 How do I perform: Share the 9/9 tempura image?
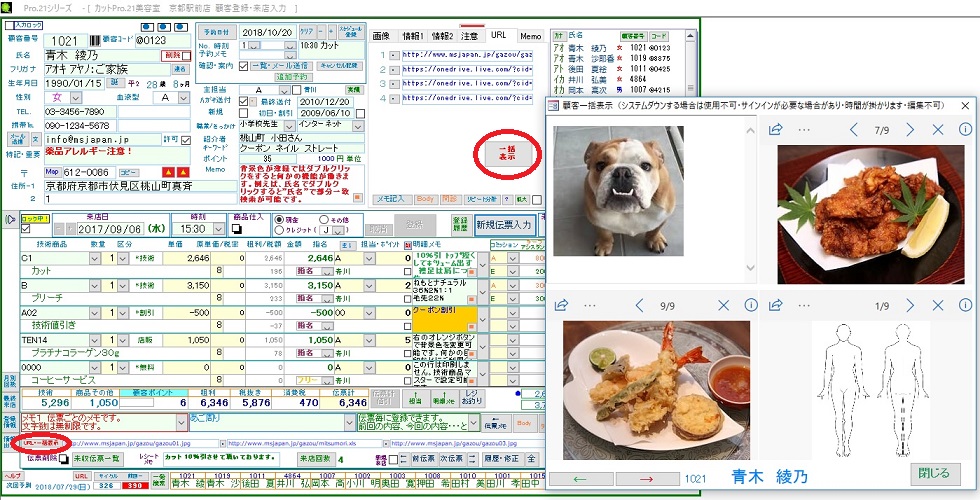[561, 305]
